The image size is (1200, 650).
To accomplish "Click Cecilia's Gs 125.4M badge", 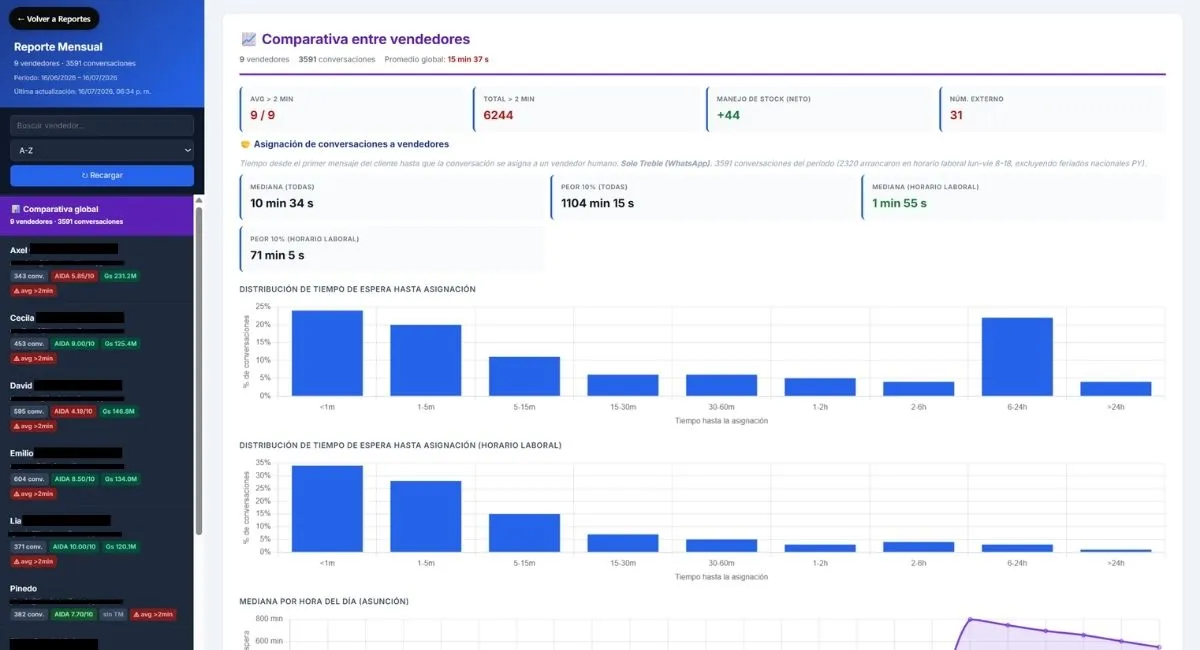I will [120, 343].
